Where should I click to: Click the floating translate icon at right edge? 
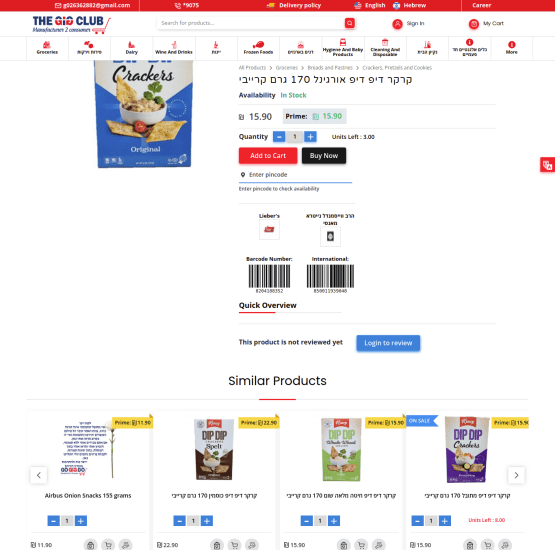pos(547,165)
